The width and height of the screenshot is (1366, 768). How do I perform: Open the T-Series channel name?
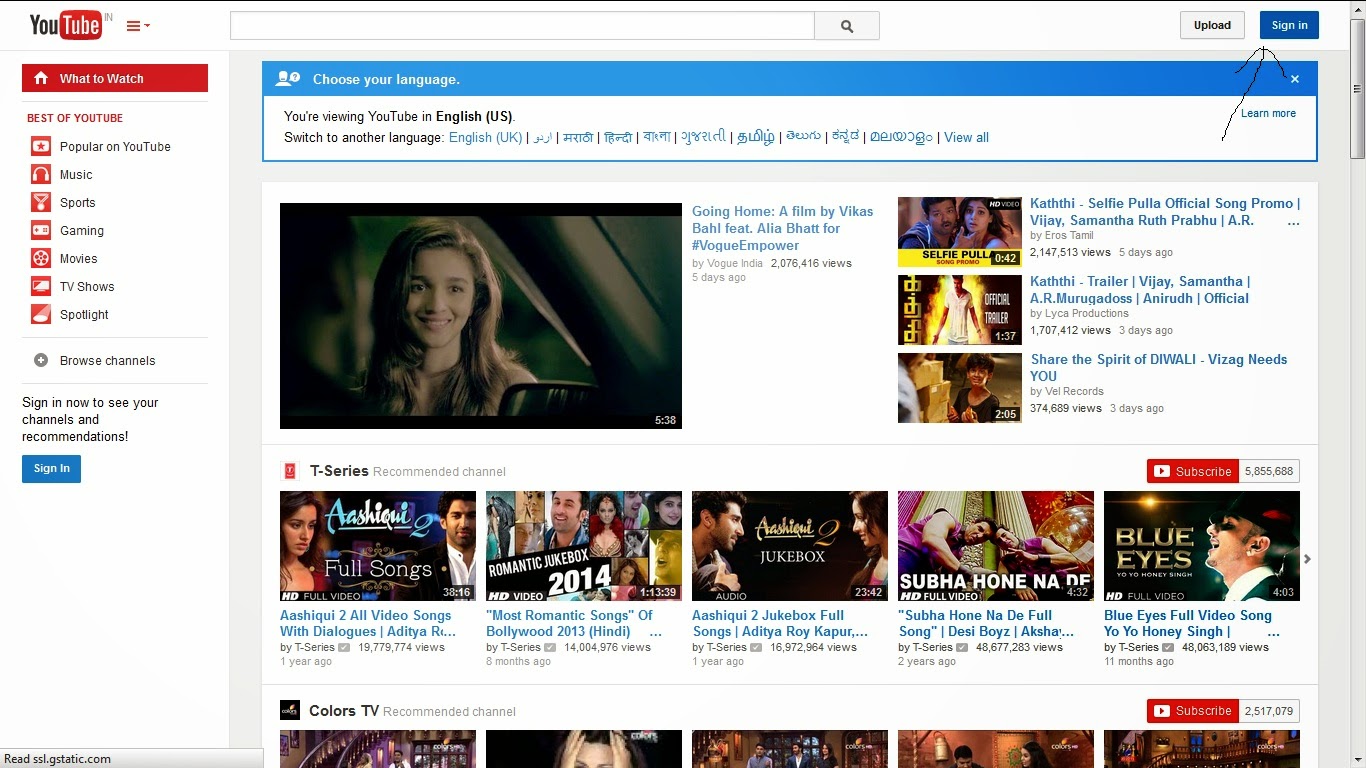(x=339, y=471)
